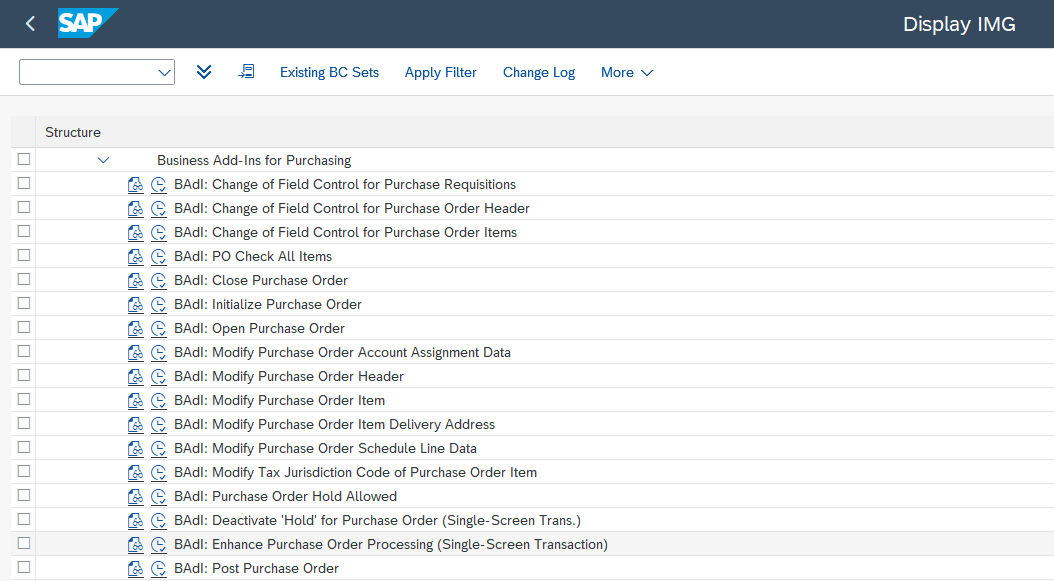Image resolution: width=1054 pixels, height=581 pixels.
Task: Click the SAP logo
Action: click(x=87, y=23)
